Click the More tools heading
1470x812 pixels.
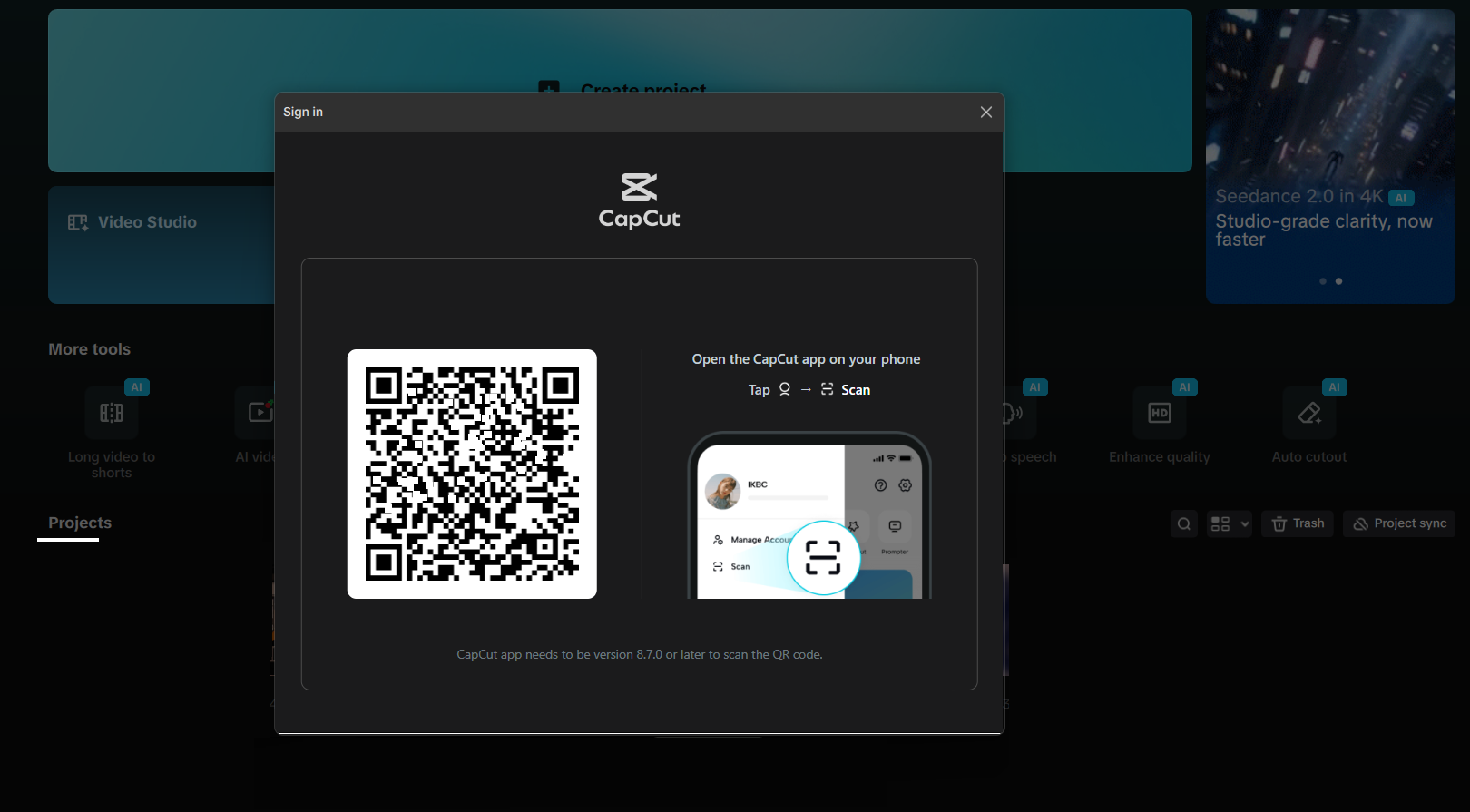pos(90,349)
